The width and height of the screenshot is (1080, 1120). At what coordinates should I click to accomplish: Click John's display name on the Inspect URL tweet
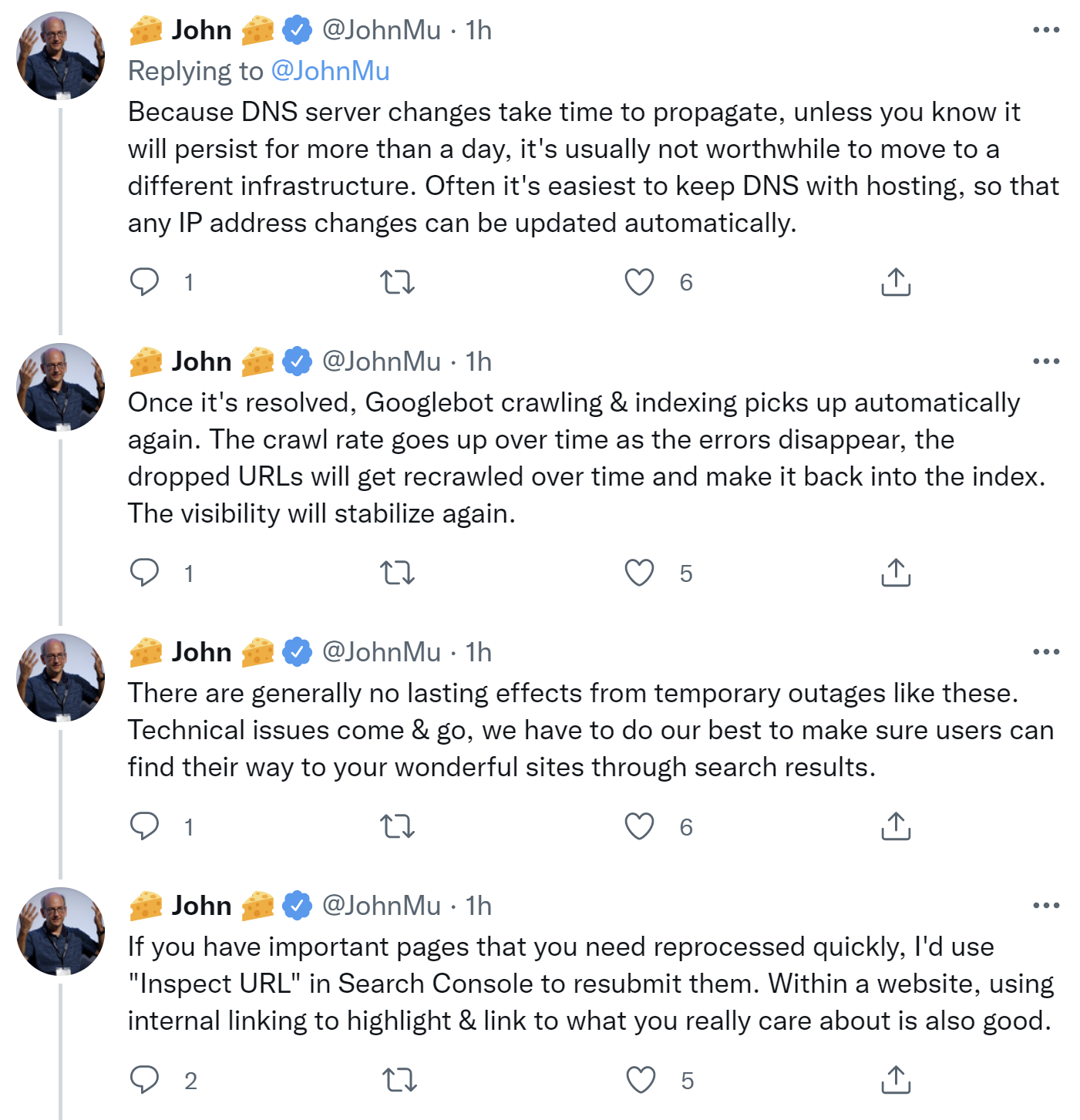tap(201, 906)
